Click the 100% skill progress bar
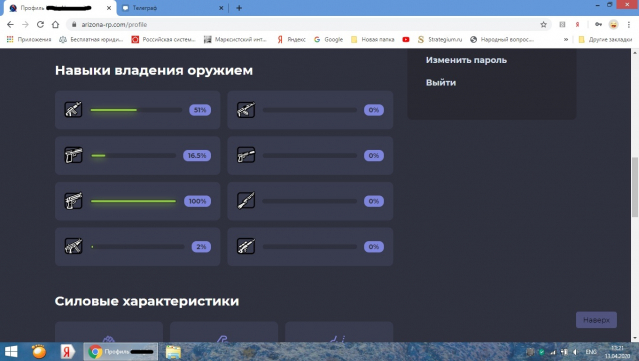 tap(133, 201)
